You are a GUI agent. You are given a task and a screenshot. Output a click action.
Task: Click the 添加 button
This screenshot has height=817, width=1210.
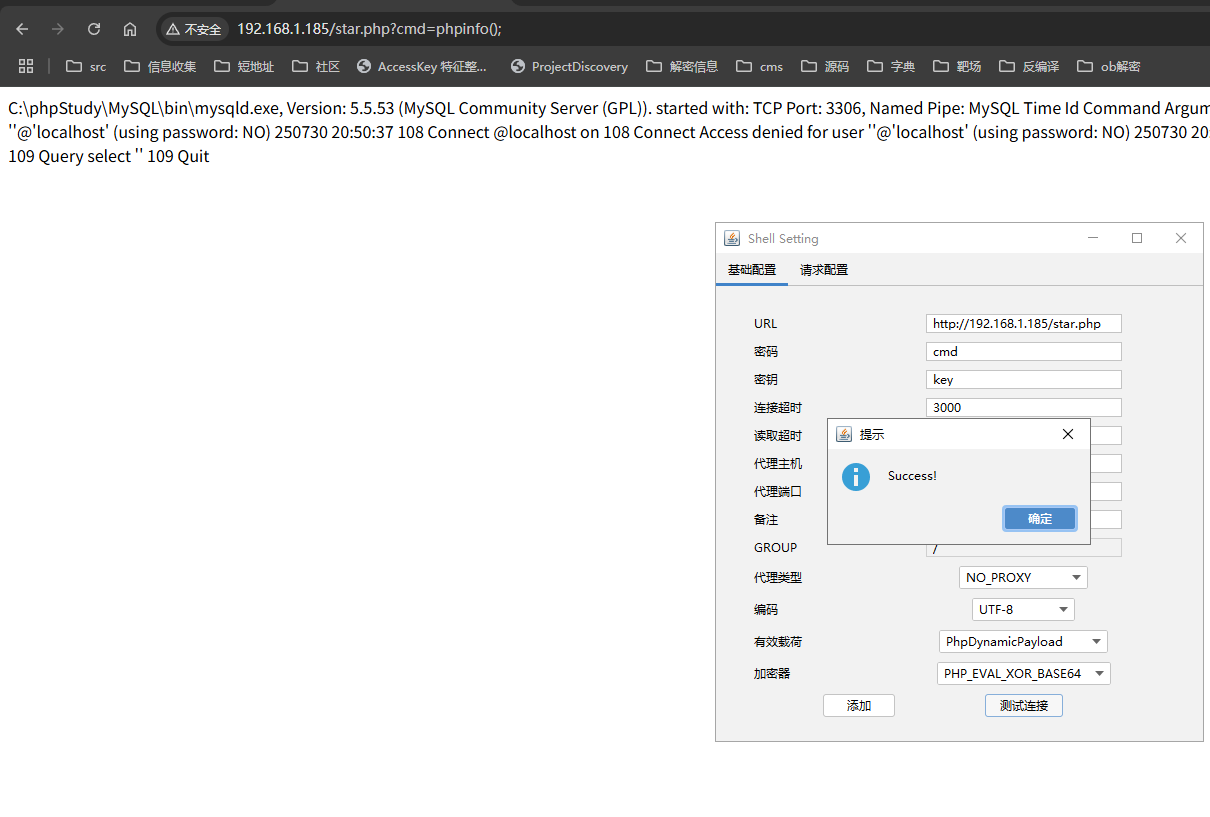(858, 705)
